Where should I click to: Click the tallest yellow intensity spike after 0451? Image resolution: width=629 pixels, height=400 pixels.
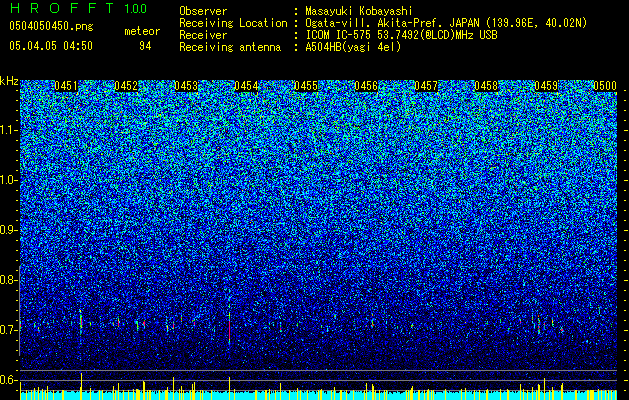pyautogui.click(x=81, y=386)
